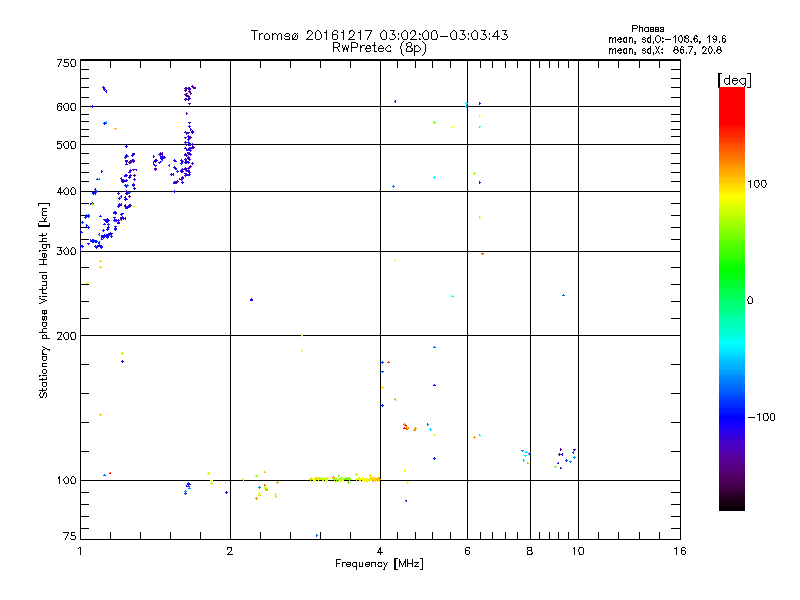Screen dimensions: 800x600
Task: Select the 'RwPretec (8p)' subtitle text
Action: (379, 48)
